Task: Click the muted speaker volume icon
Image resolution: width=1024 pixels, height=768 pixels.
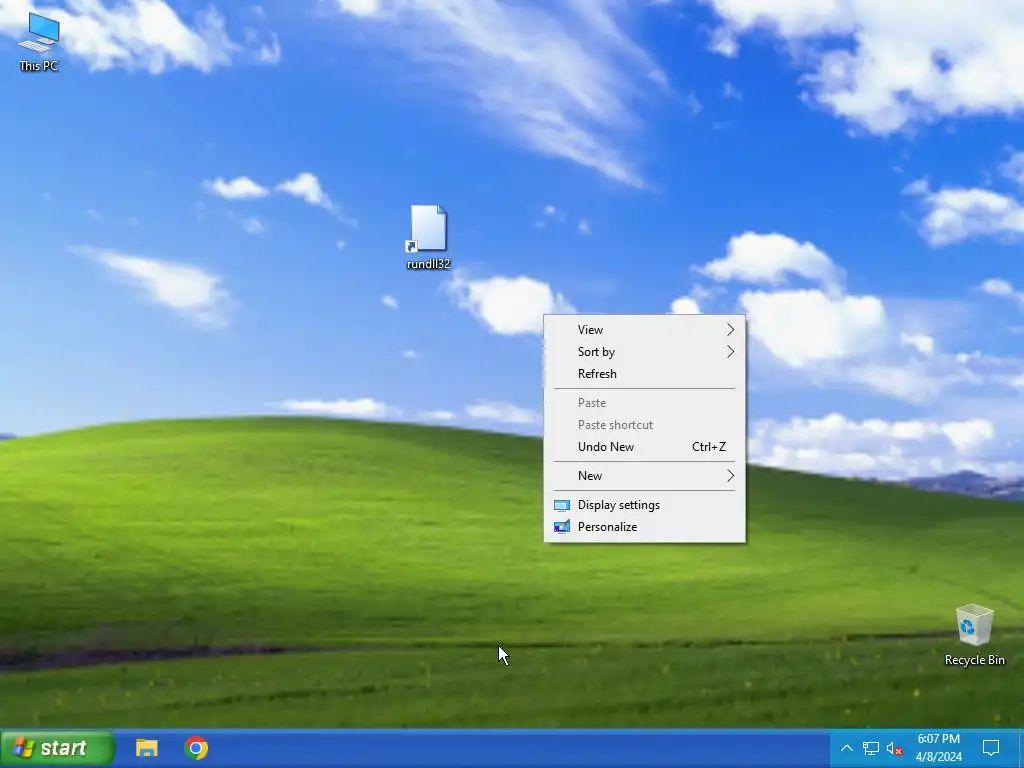Action: coord(894,748)
